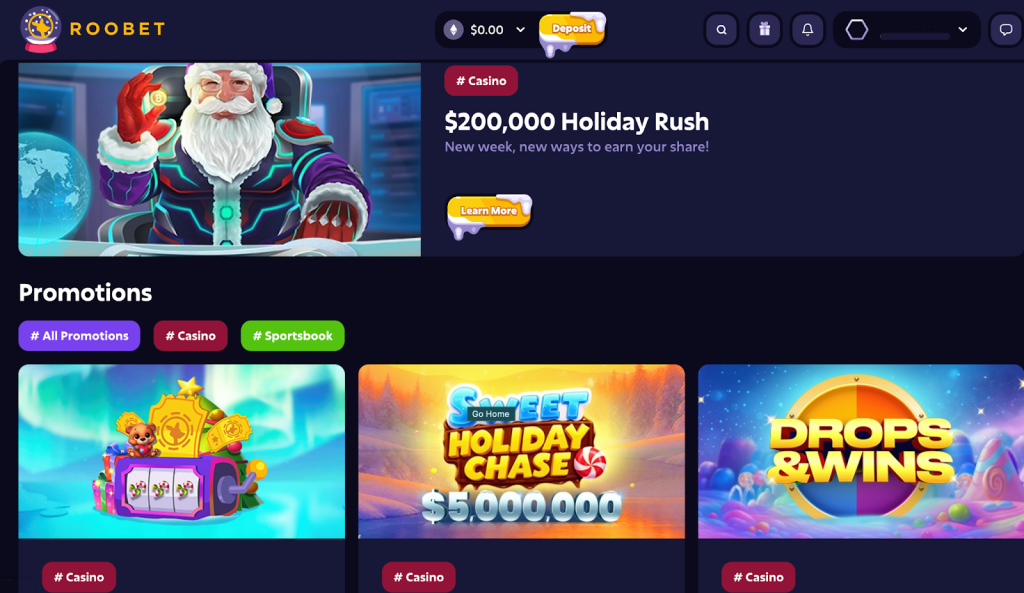Expand the $0.00 balance dropdown

click(x=520, y=29)
